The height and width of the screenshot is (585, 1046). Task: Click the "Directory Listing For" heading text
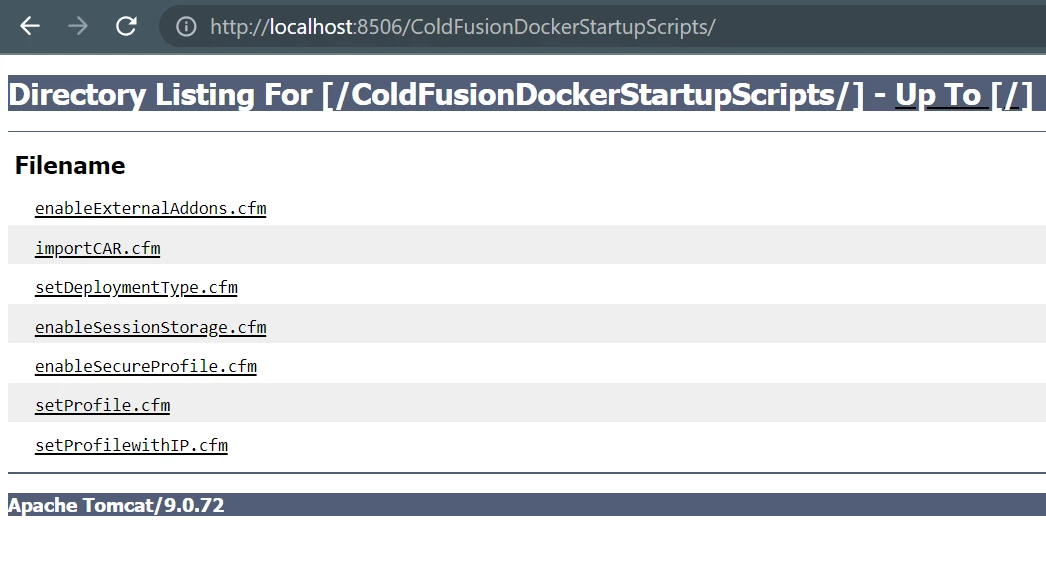click(x=160, y=95)
